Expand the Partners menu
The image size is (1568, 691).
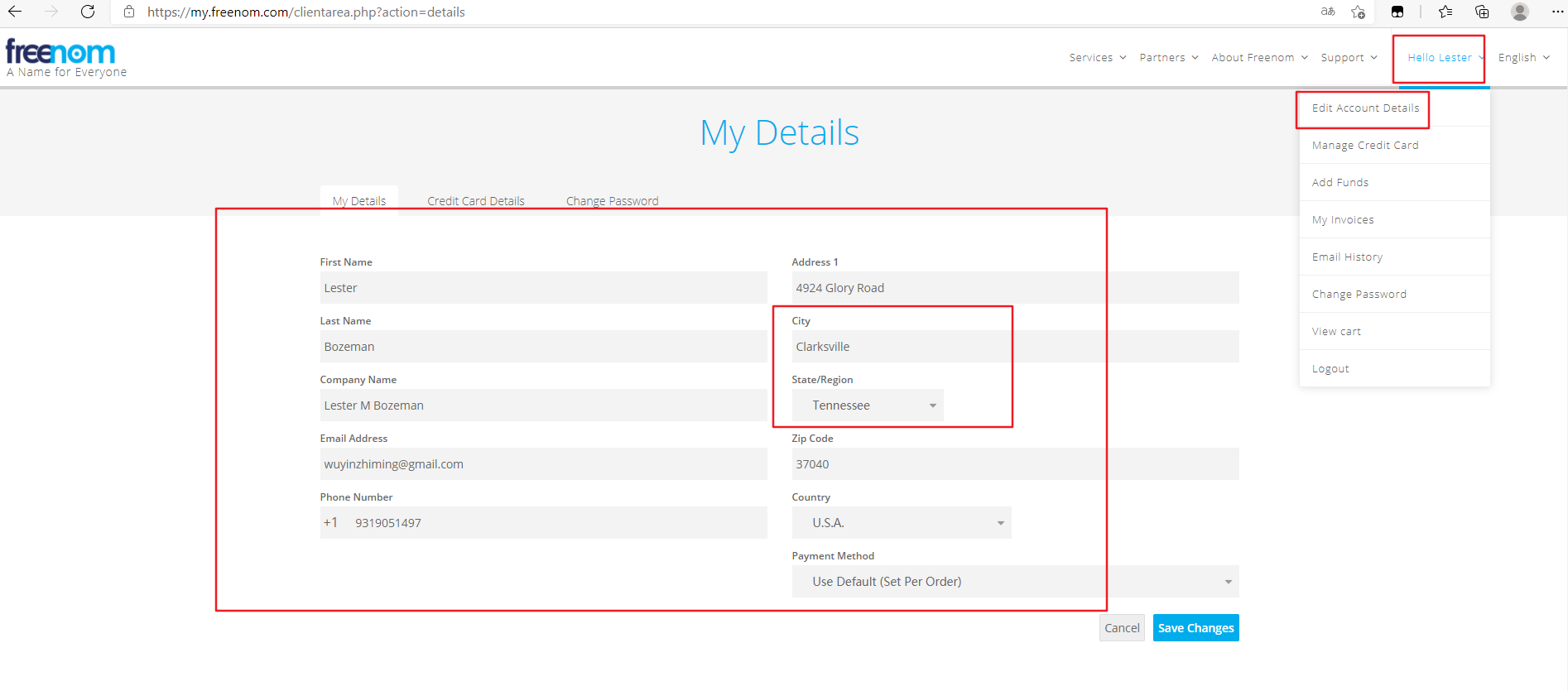click(1169, 57)
